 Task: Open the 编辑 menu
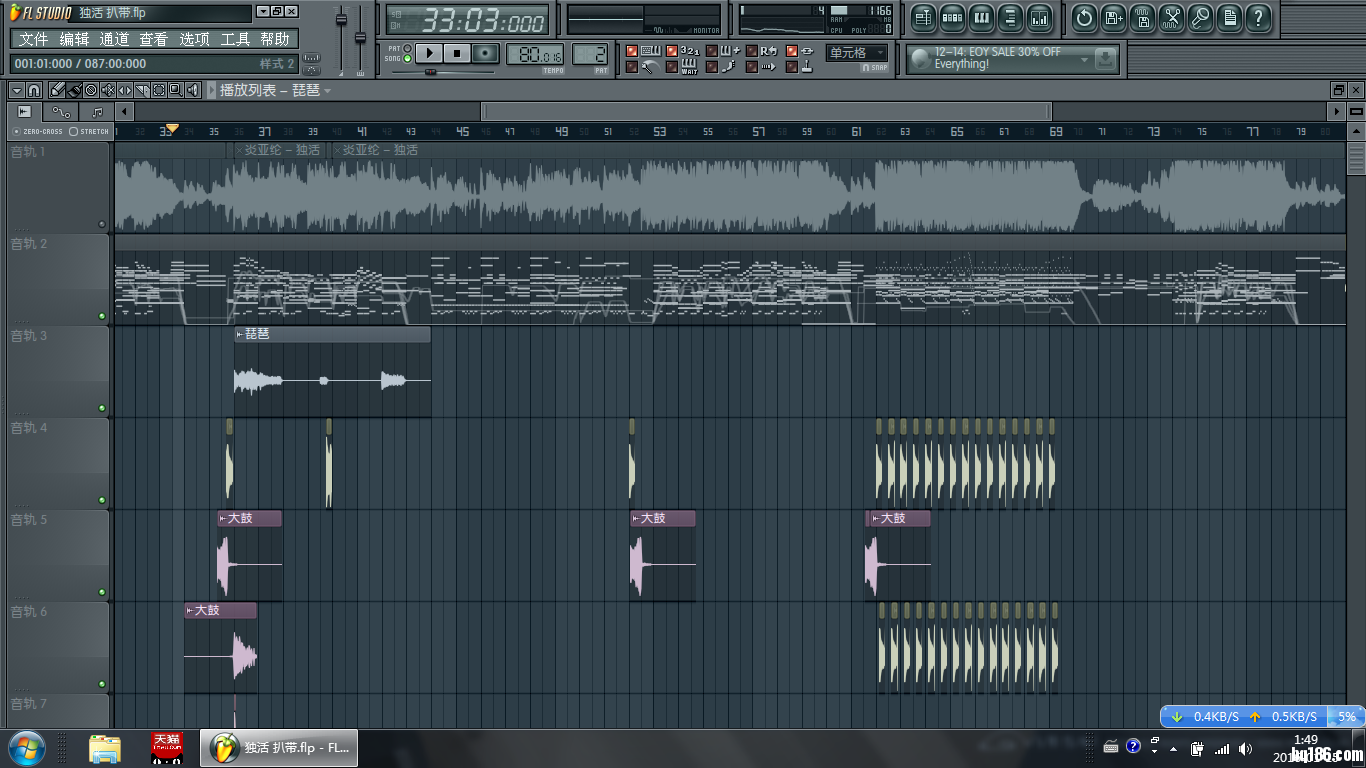point(74,39)
